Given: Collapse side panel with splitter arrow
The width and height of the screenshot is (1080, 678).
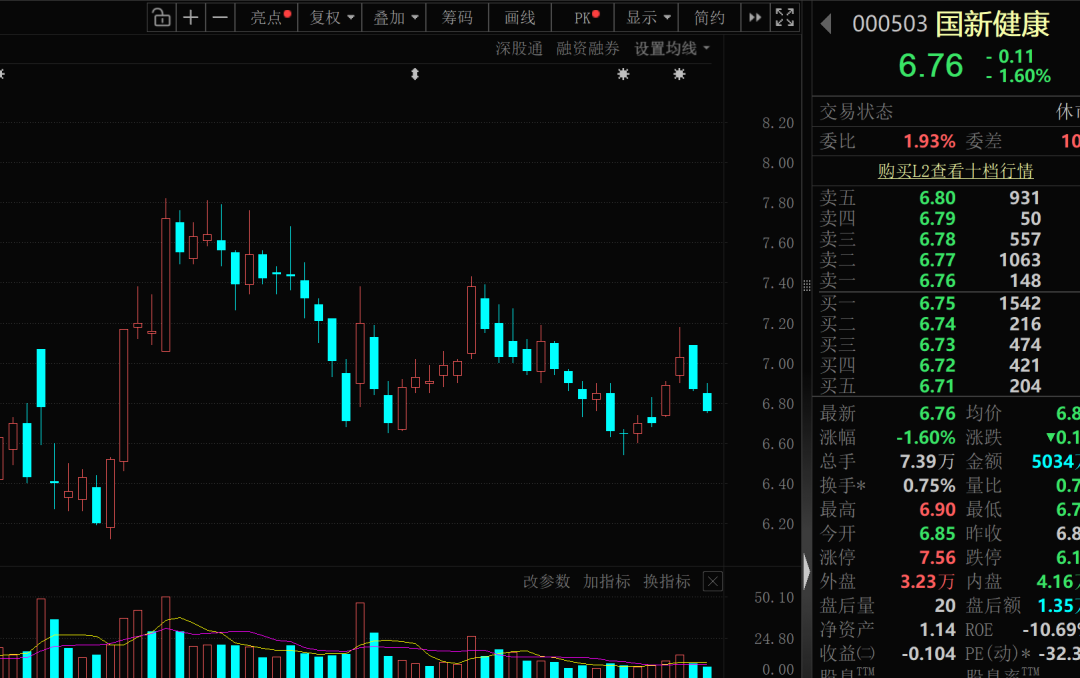Looking at the screenshot, I should coord(807,571).
